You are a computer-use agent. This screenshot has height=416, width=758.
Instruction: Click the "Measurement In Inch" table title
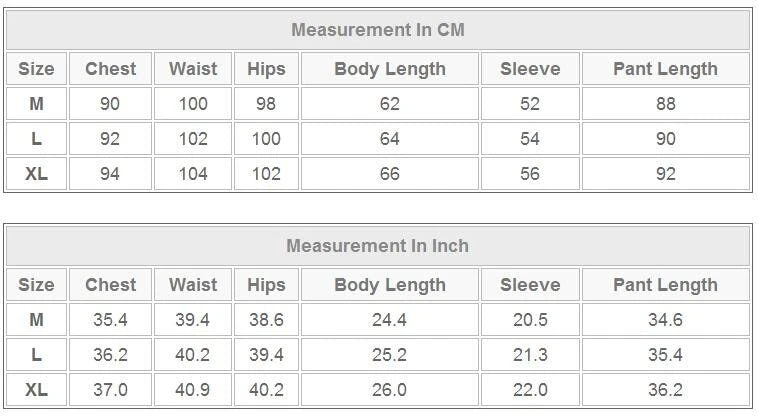click(378, 246)
